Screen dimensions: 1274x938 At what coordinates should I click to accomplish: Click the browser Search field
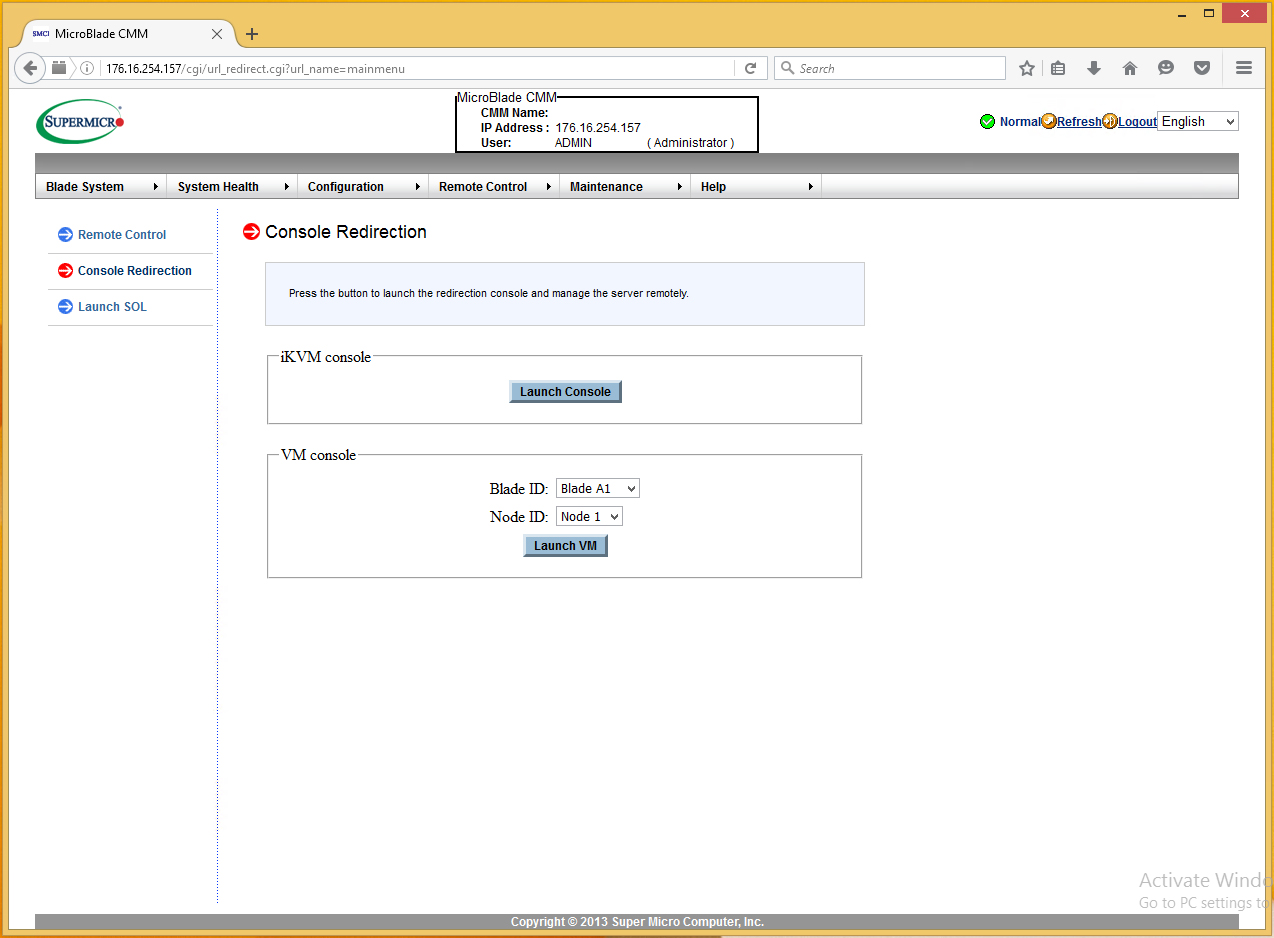(x=890, y=68)
